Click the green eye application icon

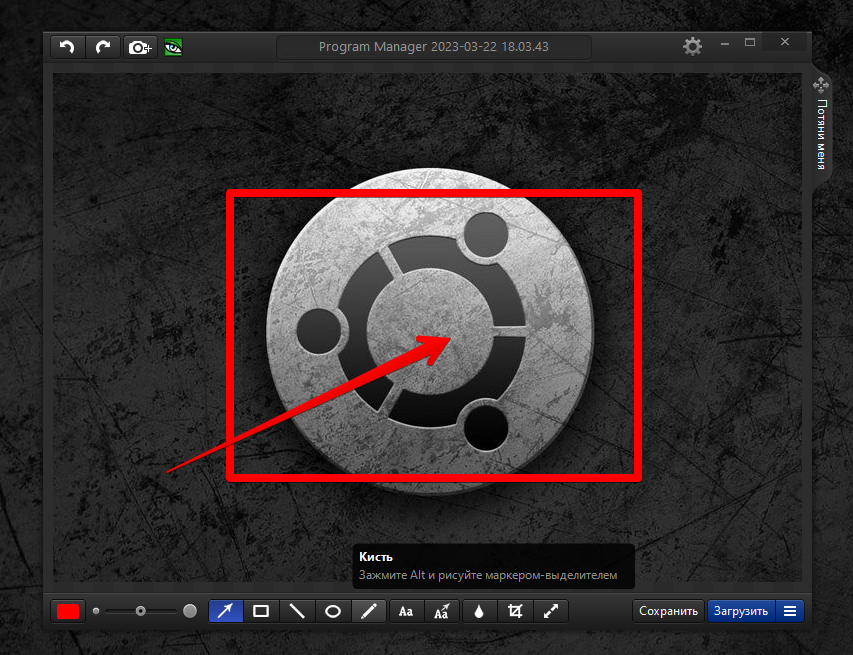point(174,47)
